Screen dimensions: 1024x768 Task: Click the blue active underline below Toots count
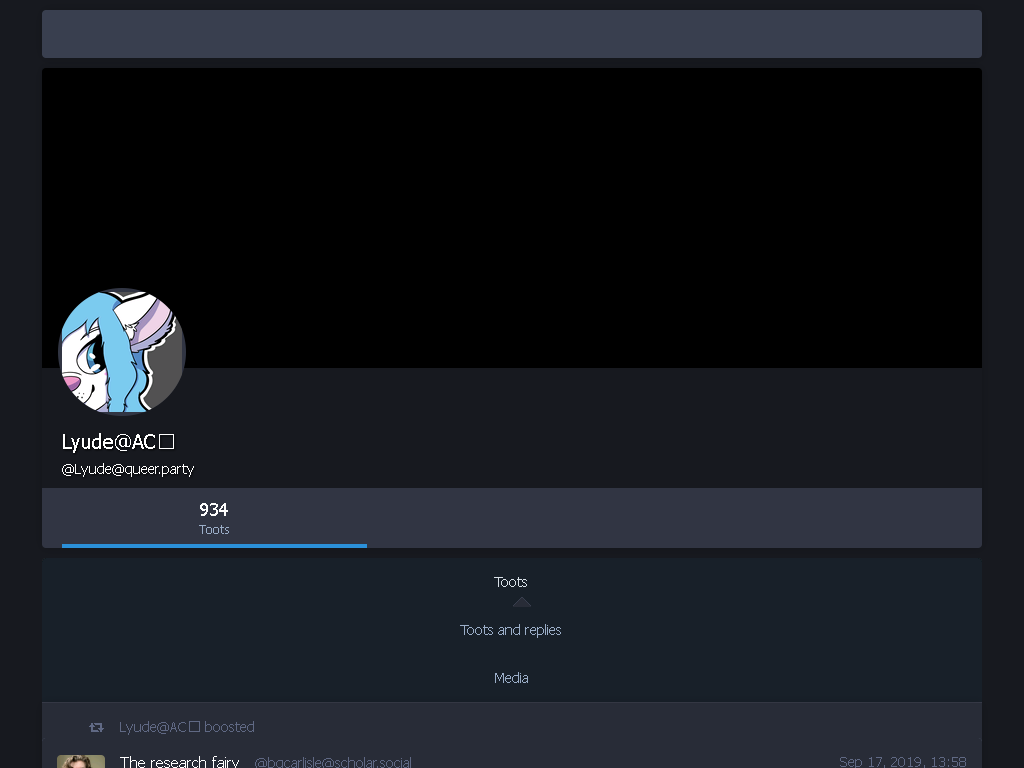point(214,546)
